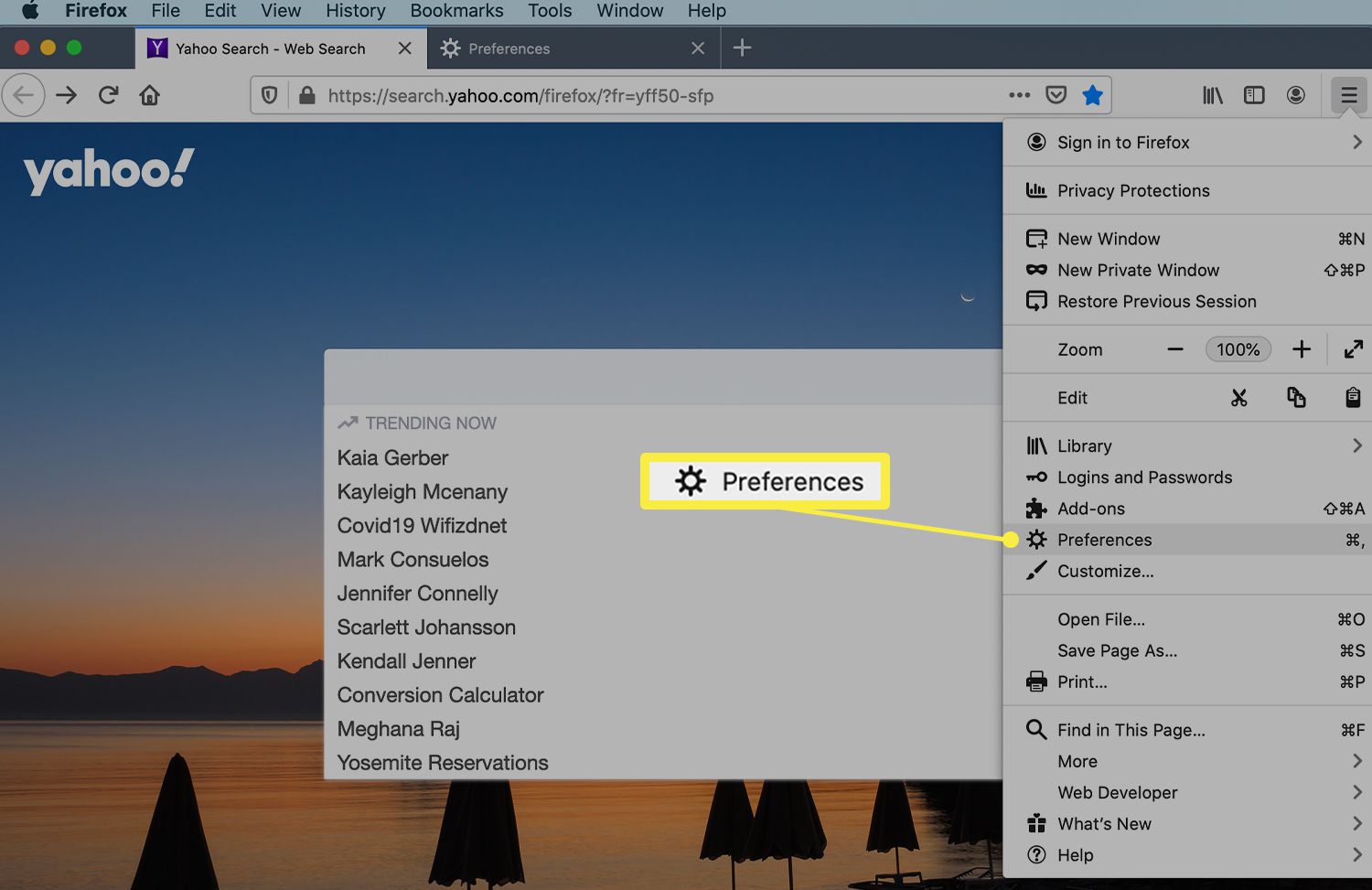Open trending search Kayleigh Mcenany
This screenshot has width=1372, height=890.
pos(422,491)
